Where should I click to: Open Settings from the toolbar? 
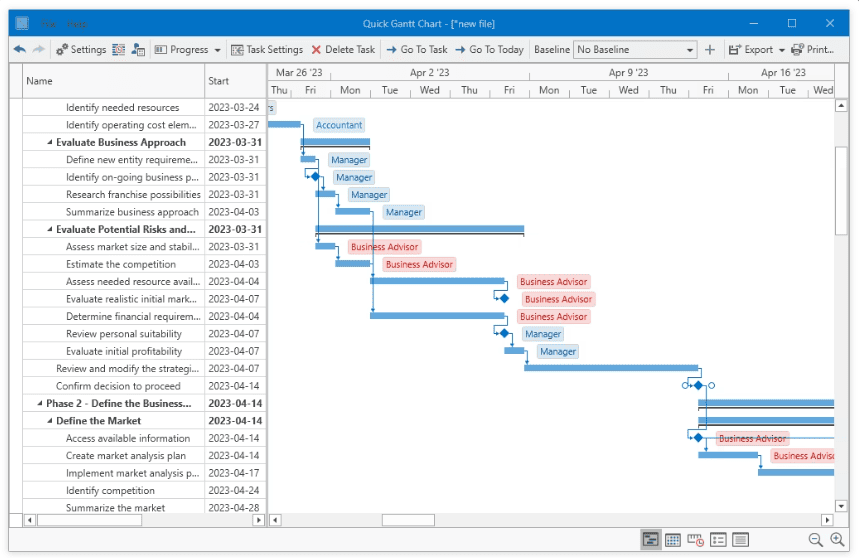coord(81,49)
